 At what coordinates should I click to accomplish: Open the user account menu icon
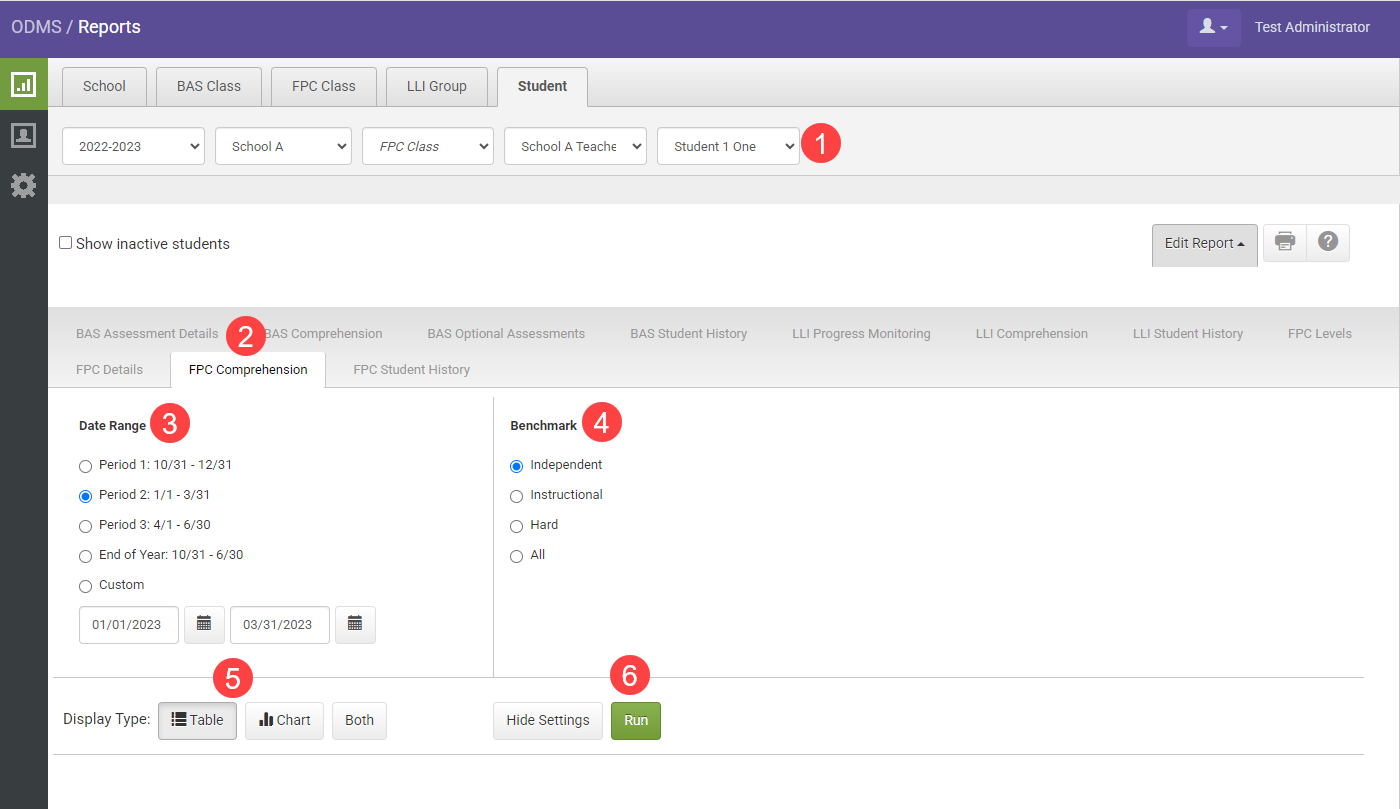1213,27
